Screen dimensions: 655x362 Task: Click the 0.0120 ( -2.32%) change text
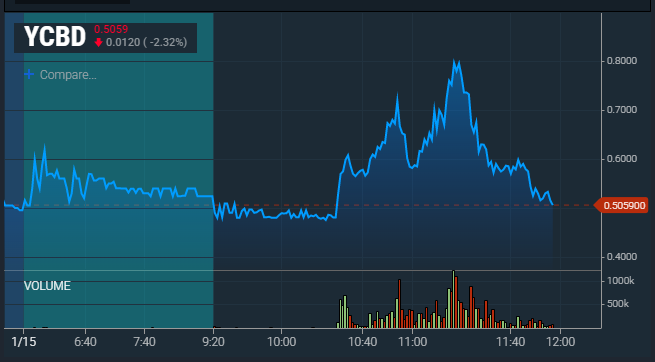pos(146,42)
